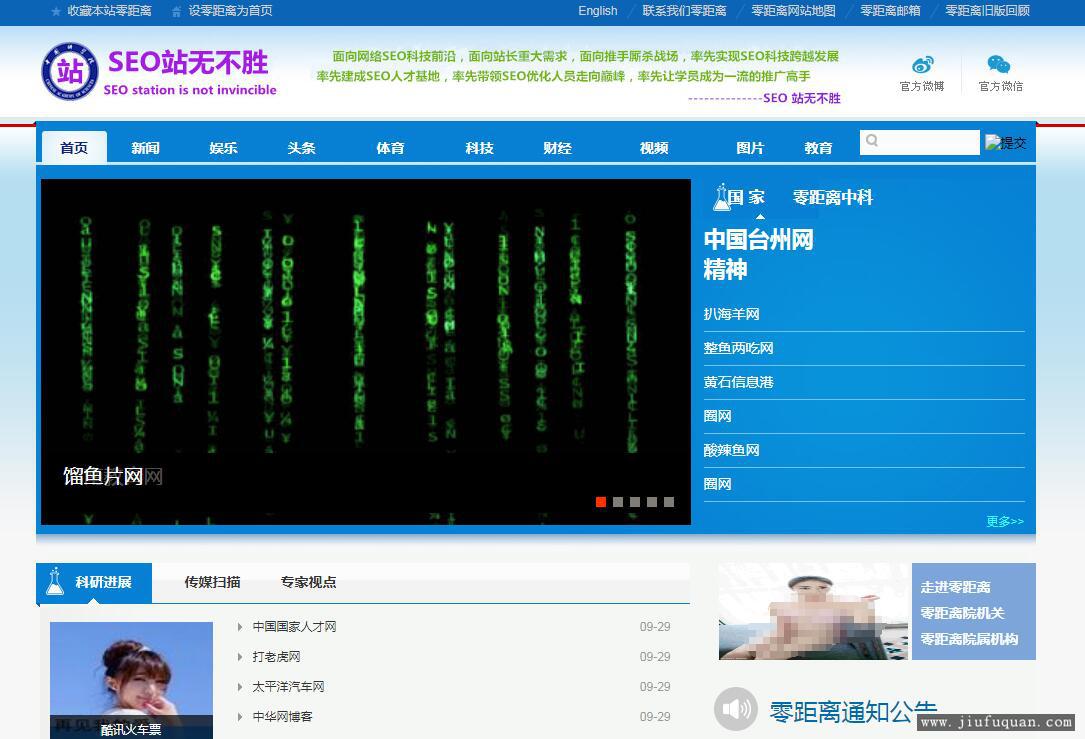This screenshot has width=1085, height=739.
Task: Open the 走进零距离 sidebar link
Action: [955, 587]
